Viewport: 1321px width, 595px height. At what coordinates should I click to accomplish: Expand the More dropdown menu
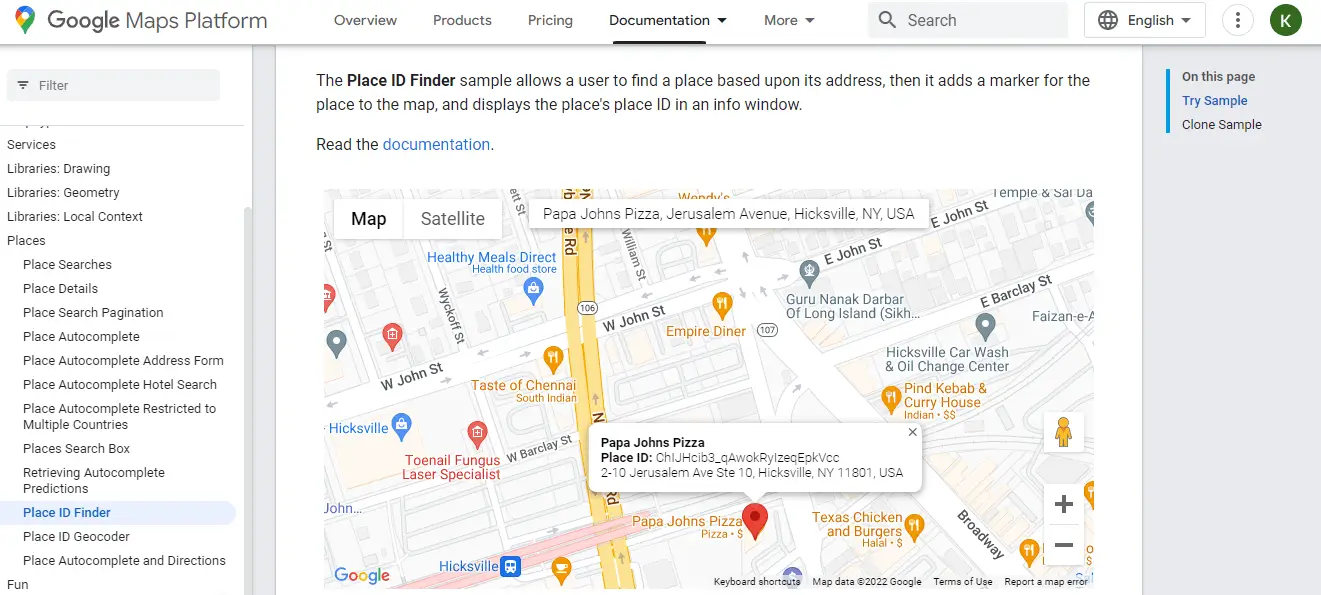pyautogui.click(x=788, y=20)
